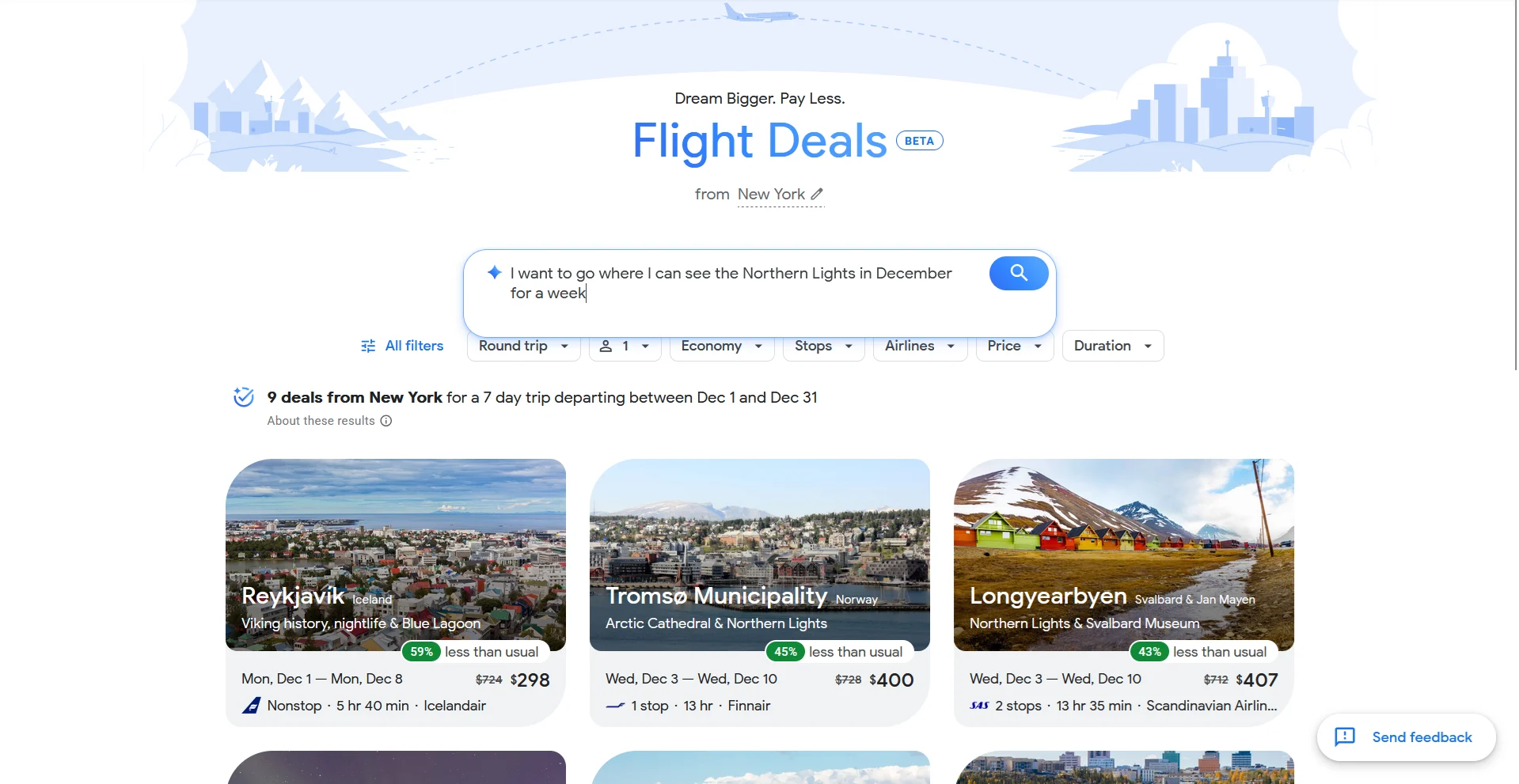Click the pencil icon next to New York
Screen dimensions: 1519x784
click(x=817, y=194)
